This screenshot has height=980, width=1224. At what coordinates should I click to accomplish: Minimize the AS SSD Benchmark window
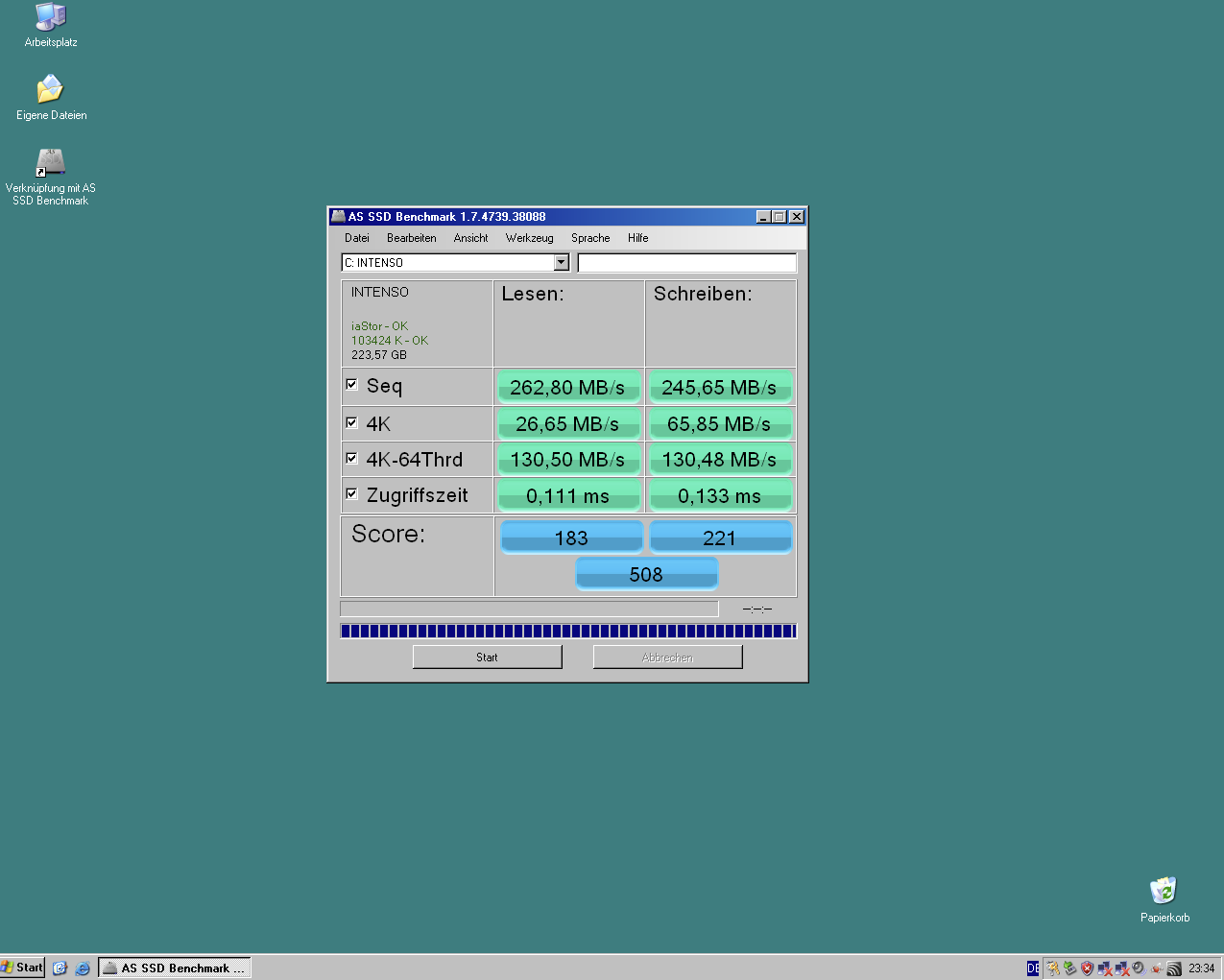pyautogui.click(x=763, y=217)
